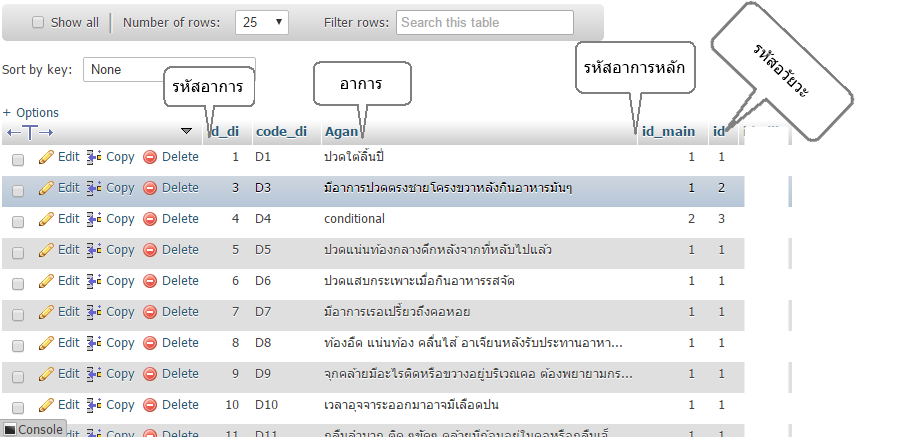This screenshot has width=898, height=439.
Task: Click id_di value 10 cell
Action: (x=232, y=405)
